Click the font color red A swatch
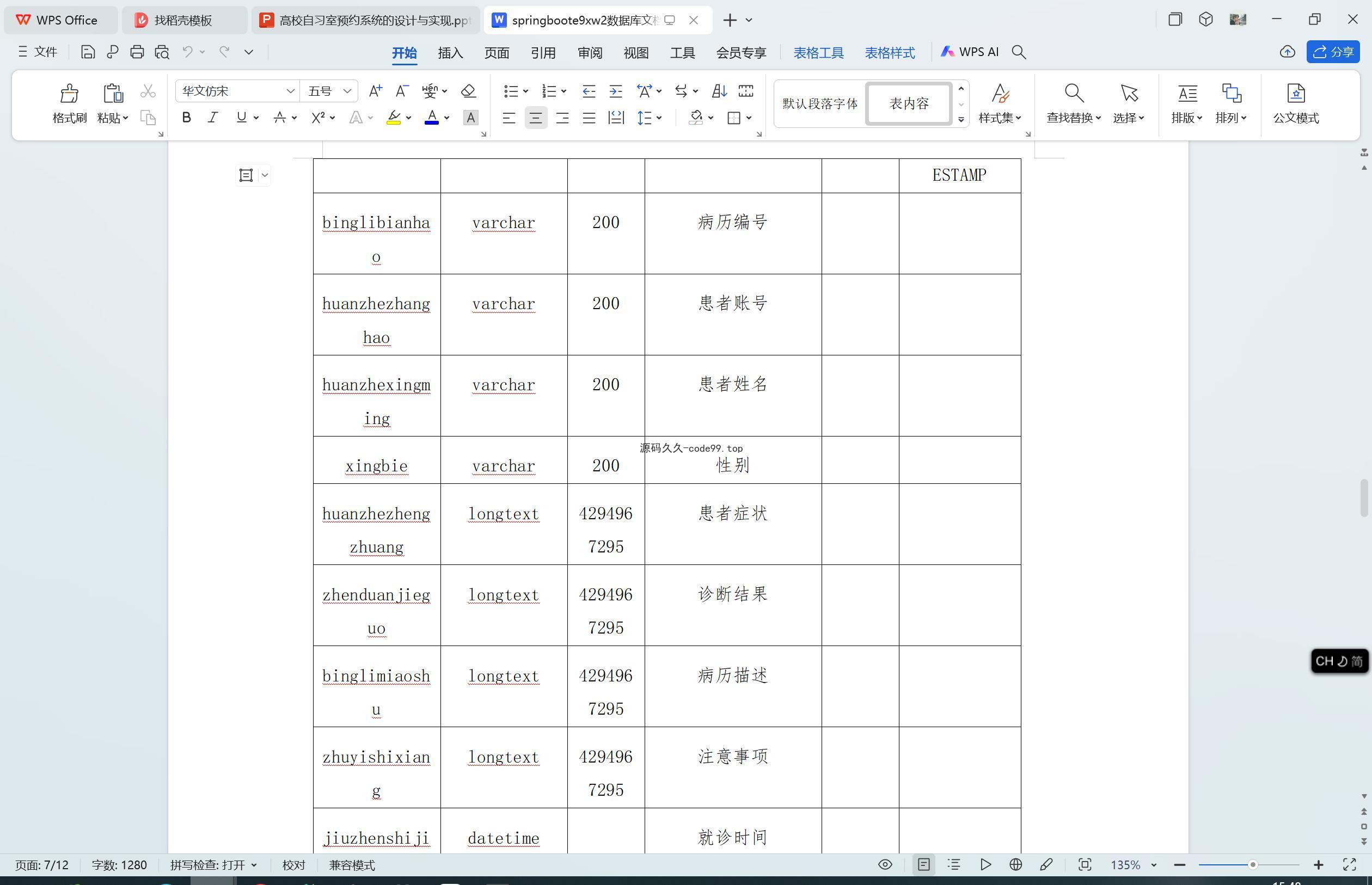This screenshot has width=1372, height=885. [x=432, y=118]
